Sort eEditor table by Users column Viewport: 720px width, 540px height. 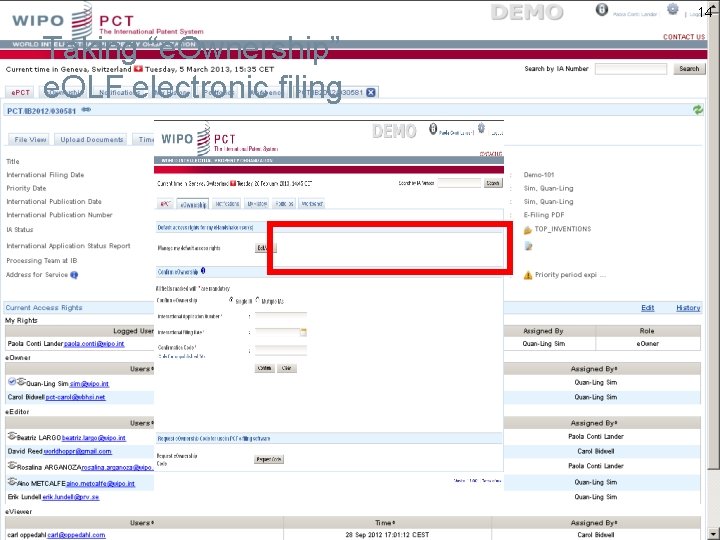[141, 423]
